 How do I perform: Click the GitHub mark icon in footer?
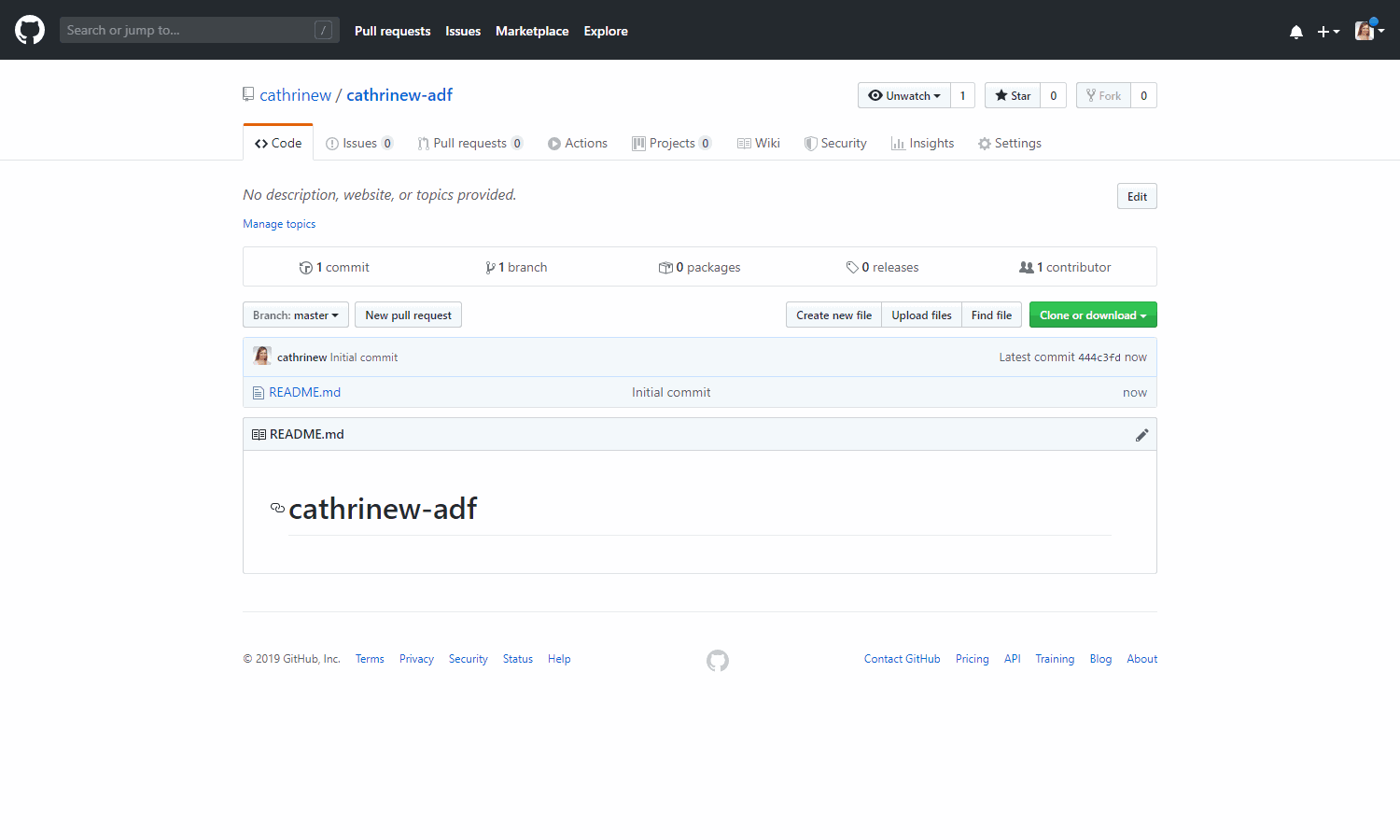click(717, 661)
